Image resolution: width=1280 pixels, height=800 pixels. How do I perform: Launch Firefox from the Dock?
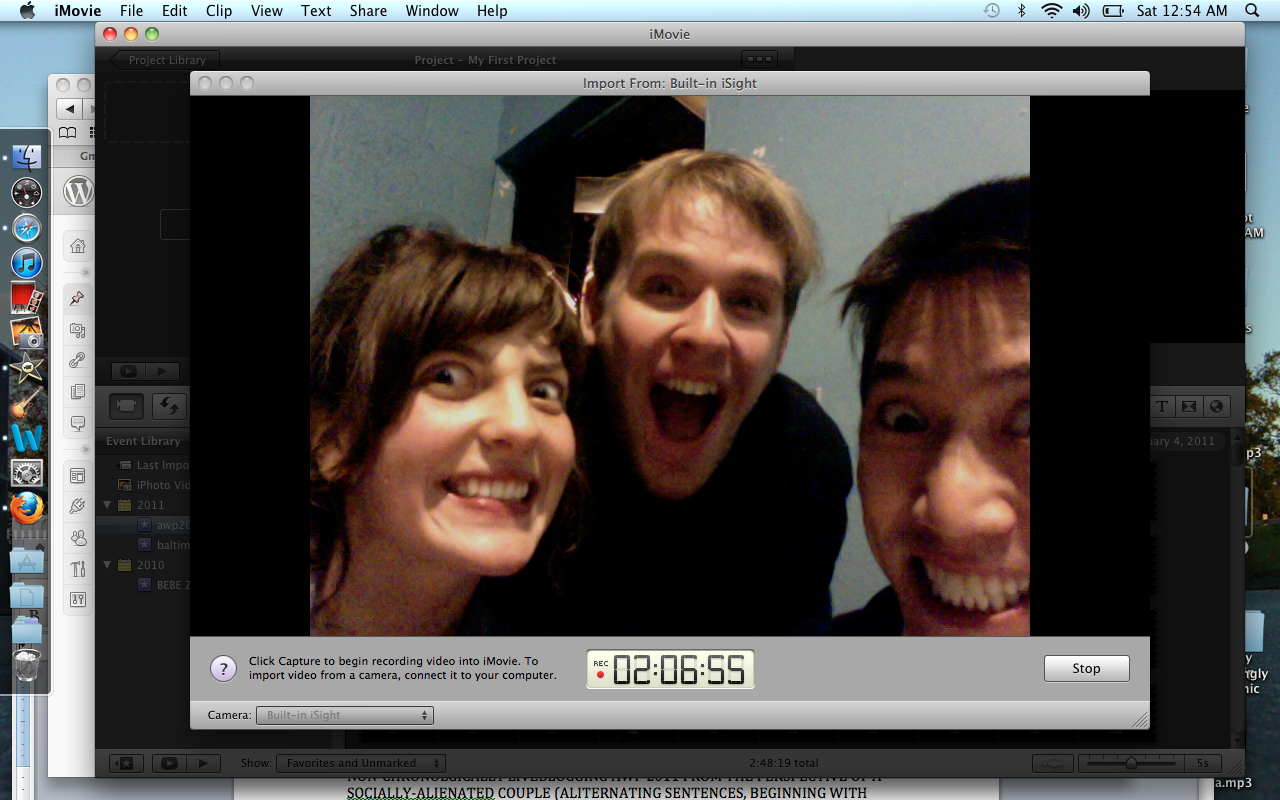27,508
